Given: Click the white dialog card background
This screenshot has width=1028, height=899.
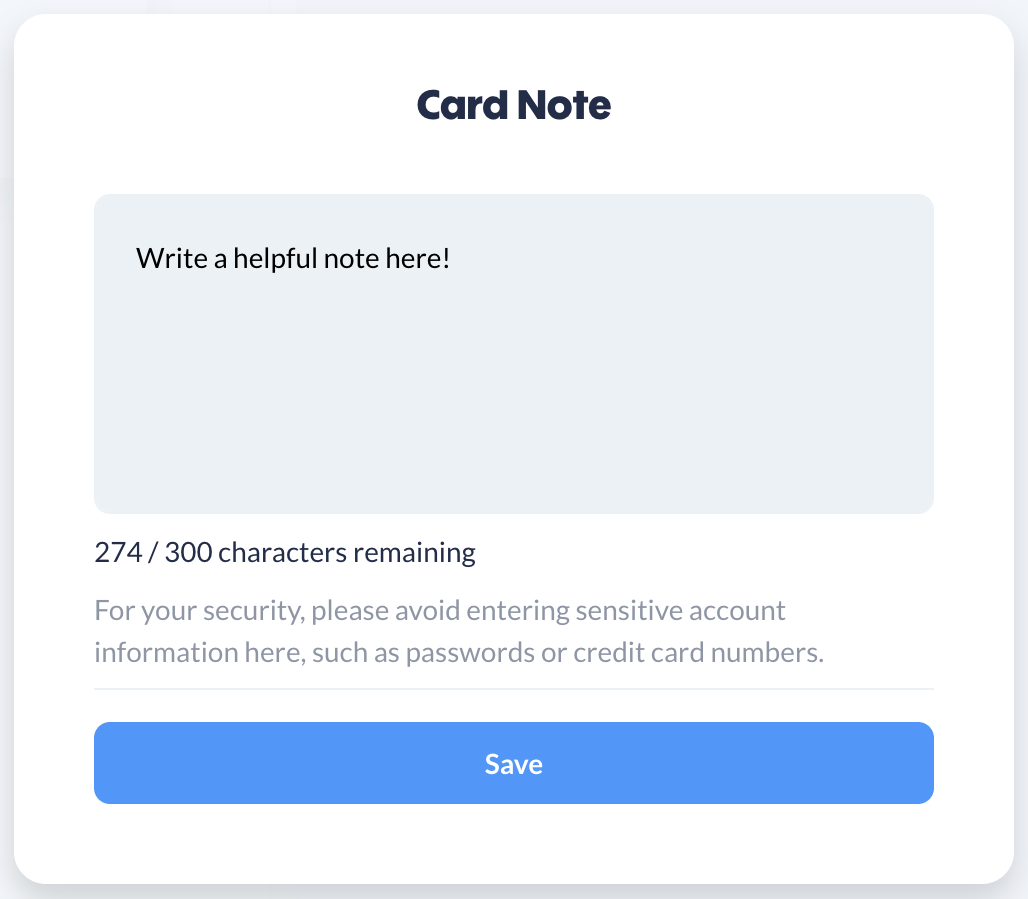Looking at the screenshot, I should coord(514,845).
